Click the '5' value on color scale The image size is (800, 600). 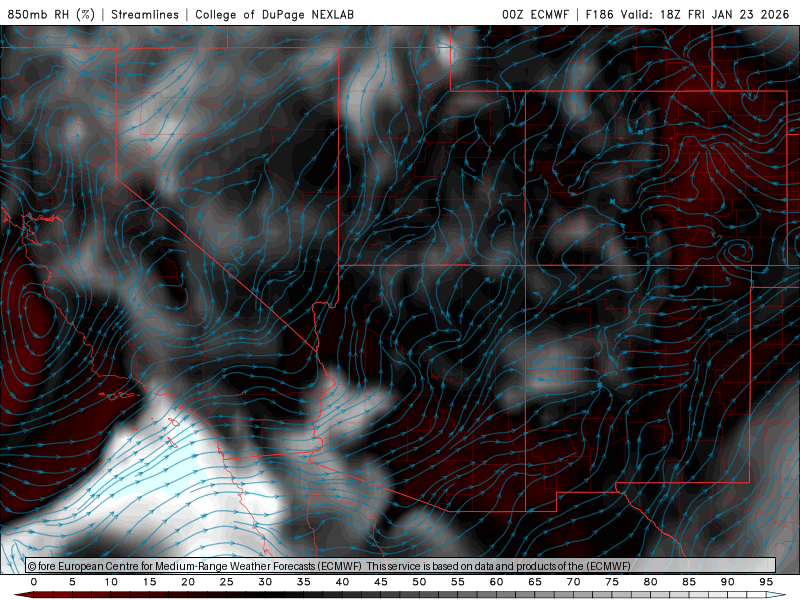pyautogui.click(x=72, y=582)
